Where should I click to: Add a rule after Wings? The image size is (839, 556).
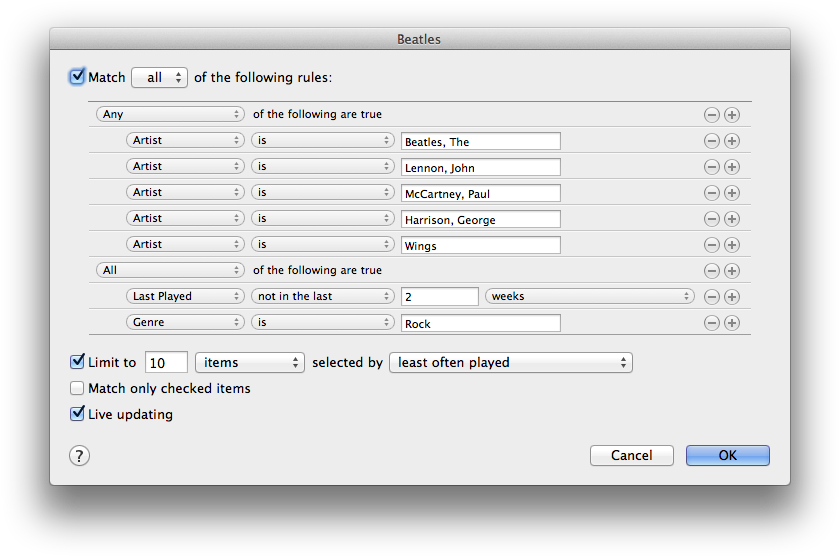[732, 245]
